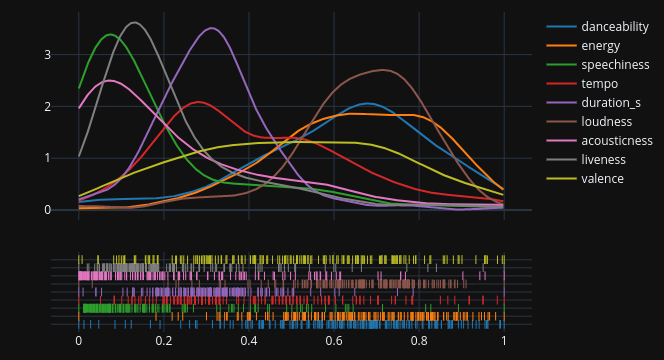Hide the loudness trace in the legend
The image size is (664, 360).
[589, 122]
